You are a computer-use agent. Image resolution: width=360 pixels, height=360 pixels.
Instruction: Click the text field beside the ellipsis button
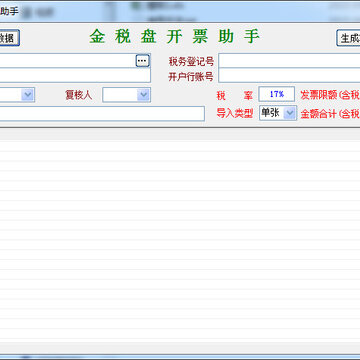click(x=67, y=61)
